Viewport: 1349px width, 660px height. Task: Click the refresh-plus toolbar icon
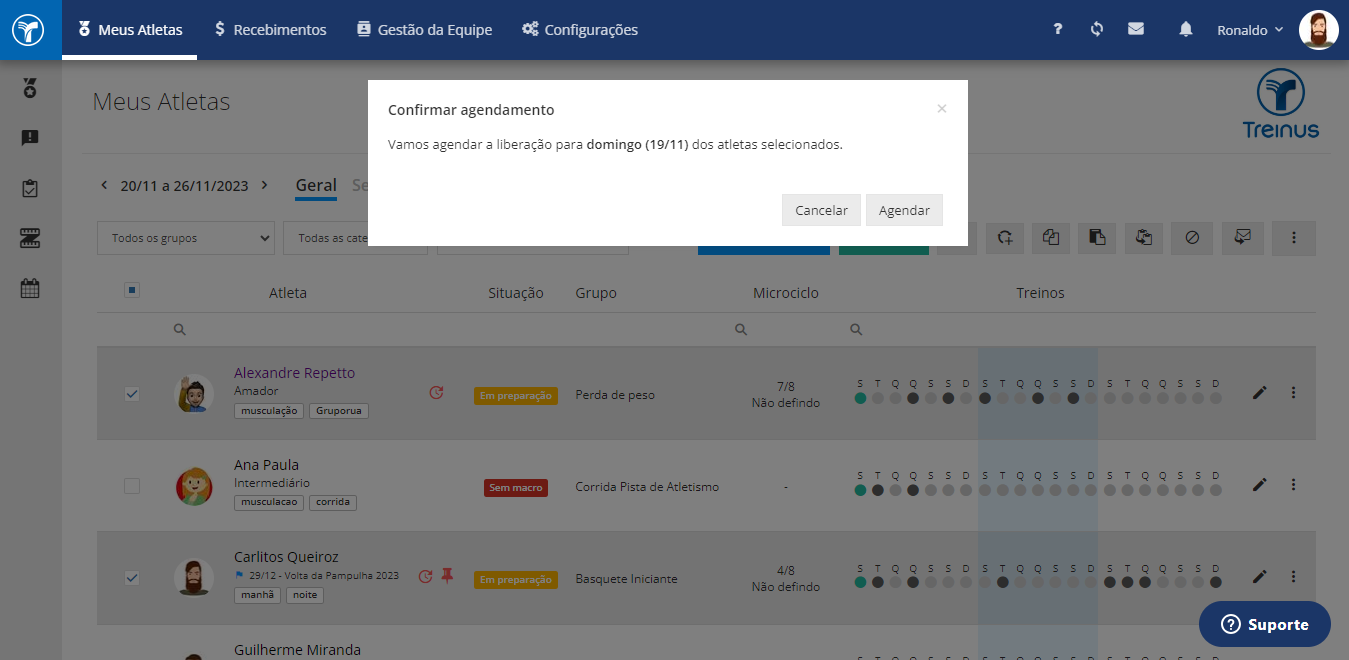(1005, 238)
